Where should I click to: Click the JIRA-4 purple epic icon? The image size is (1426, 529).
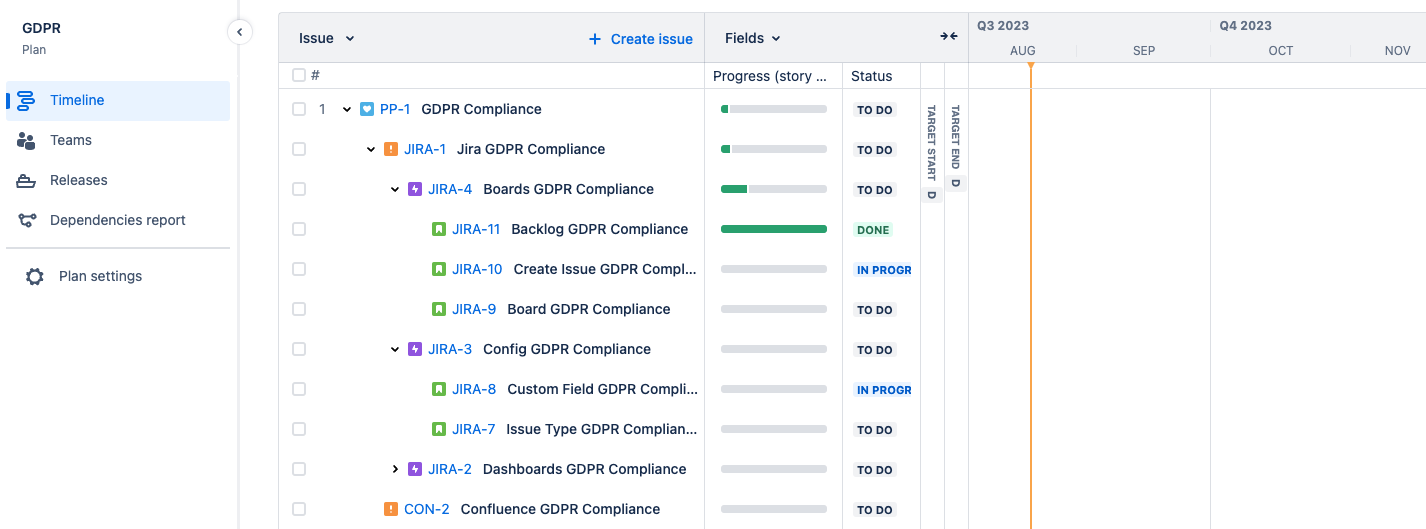tap(415, 189)
